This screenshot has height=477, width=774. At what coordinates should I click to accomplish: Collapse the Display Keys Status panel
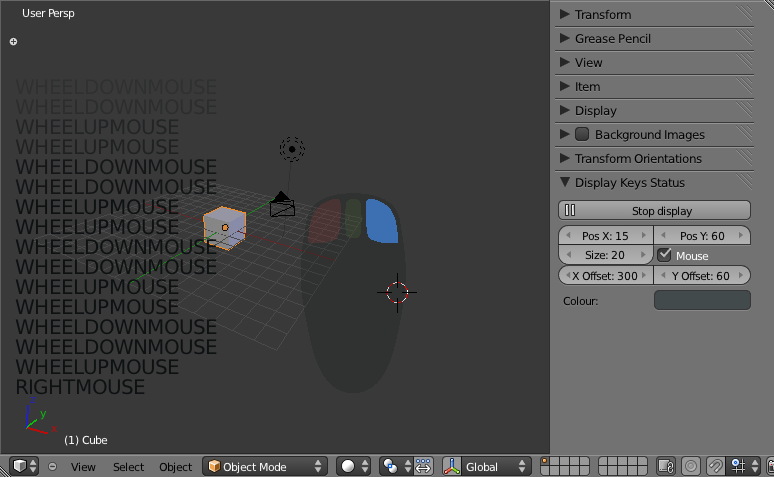click(629, 182)
